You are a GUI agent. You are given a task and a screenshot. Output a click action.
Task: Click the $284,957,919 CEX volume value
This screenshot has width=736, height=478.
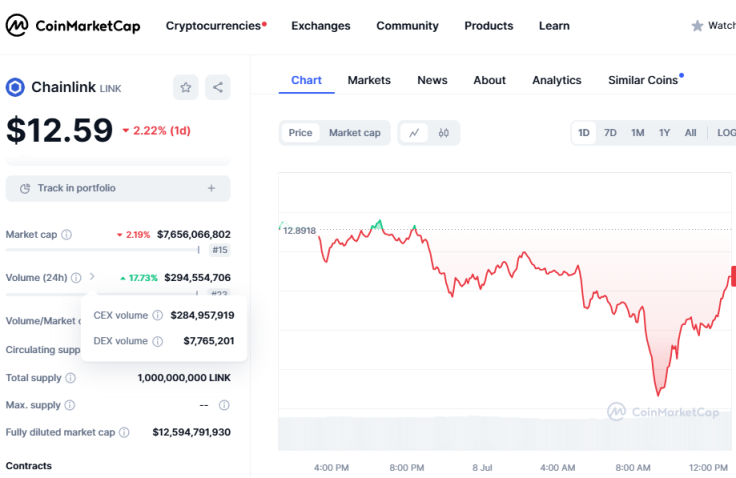202,316
